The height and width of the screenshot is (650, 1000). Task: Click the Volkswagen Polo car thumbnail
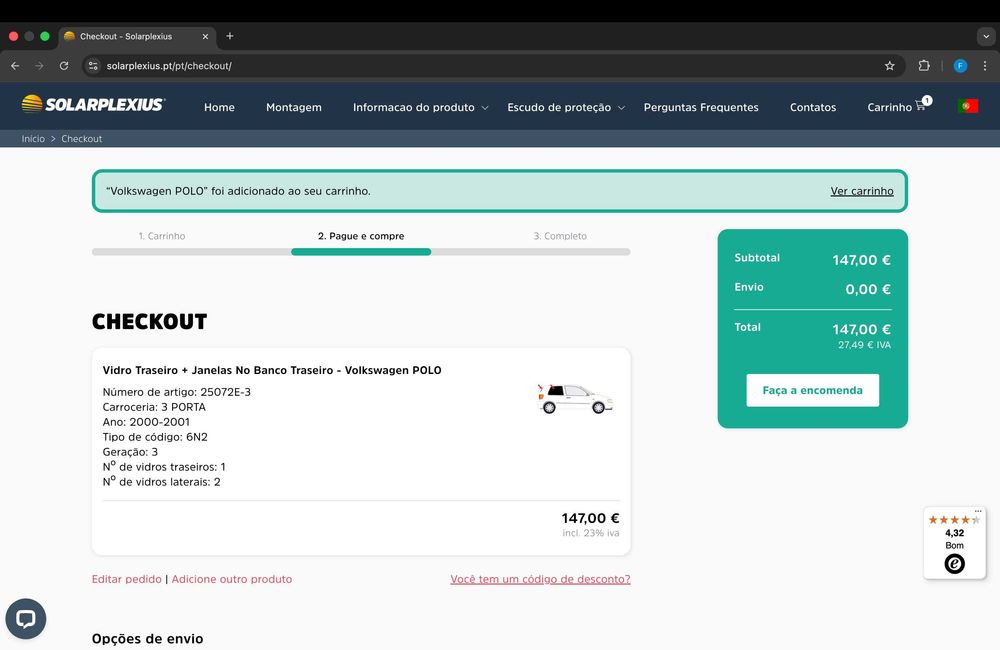(x=575, y=399)
